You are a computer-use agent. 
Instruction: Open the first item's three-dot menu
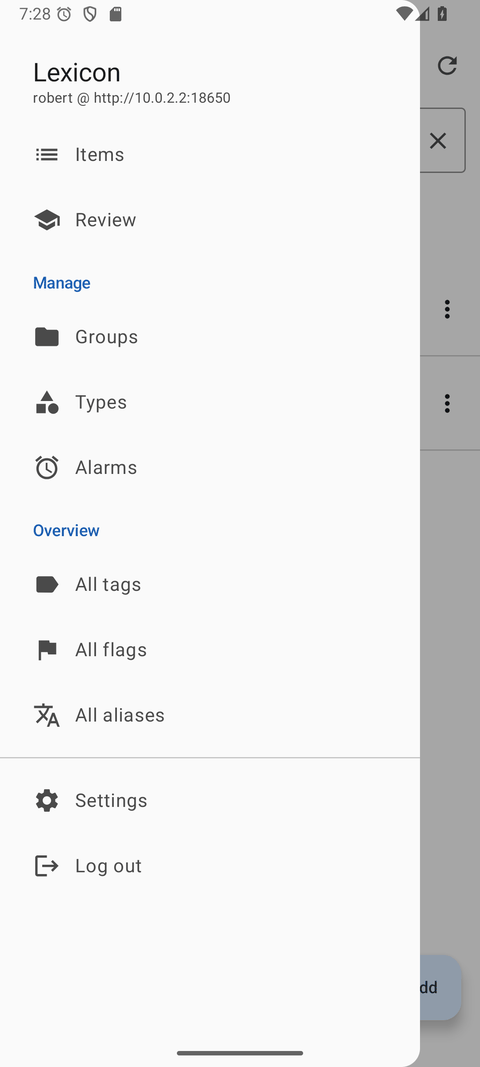pyautogui.click(x=447, y=309)
